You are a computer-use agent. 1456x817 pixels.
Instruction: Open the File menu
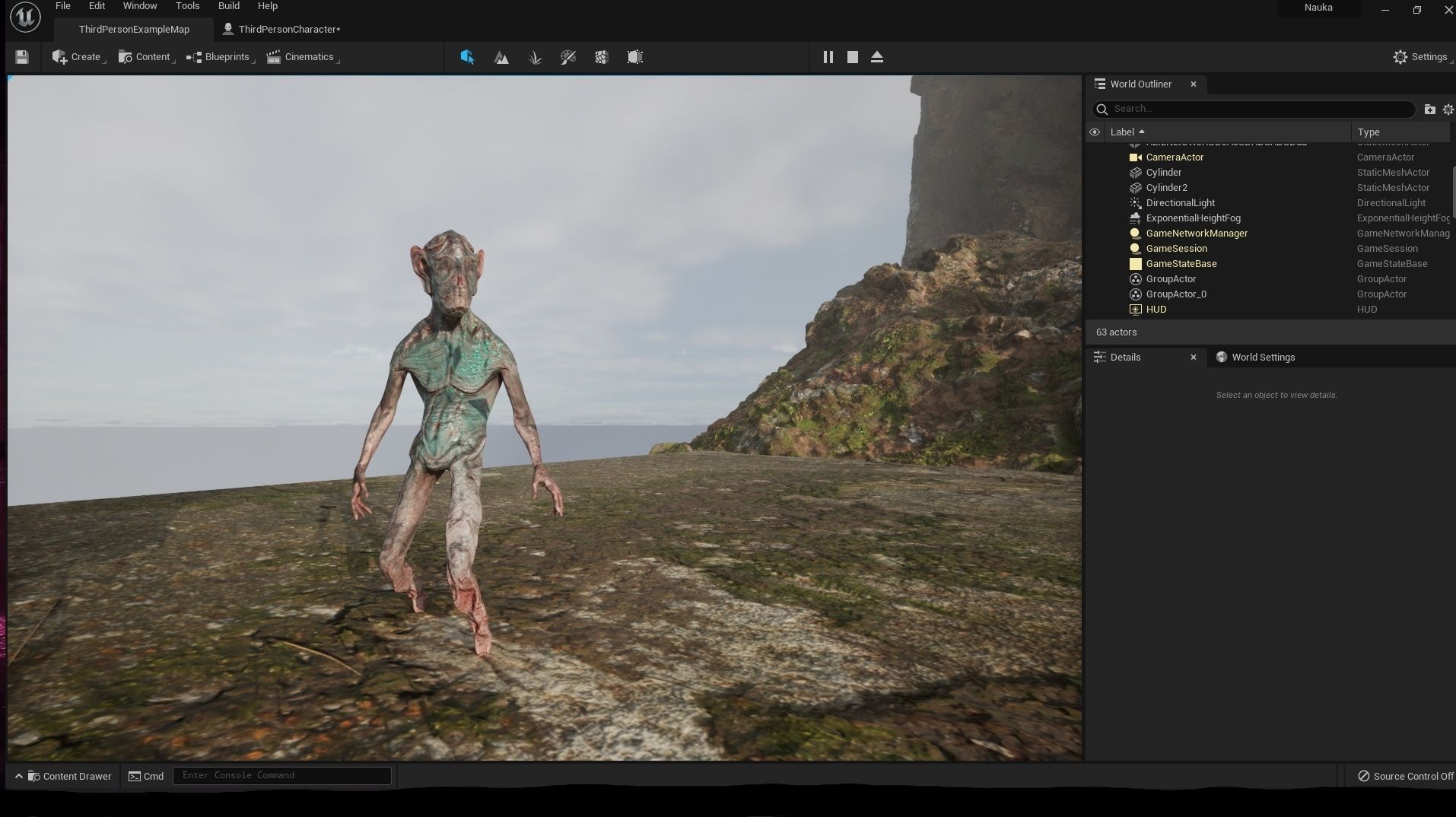(x=63, y=6)
